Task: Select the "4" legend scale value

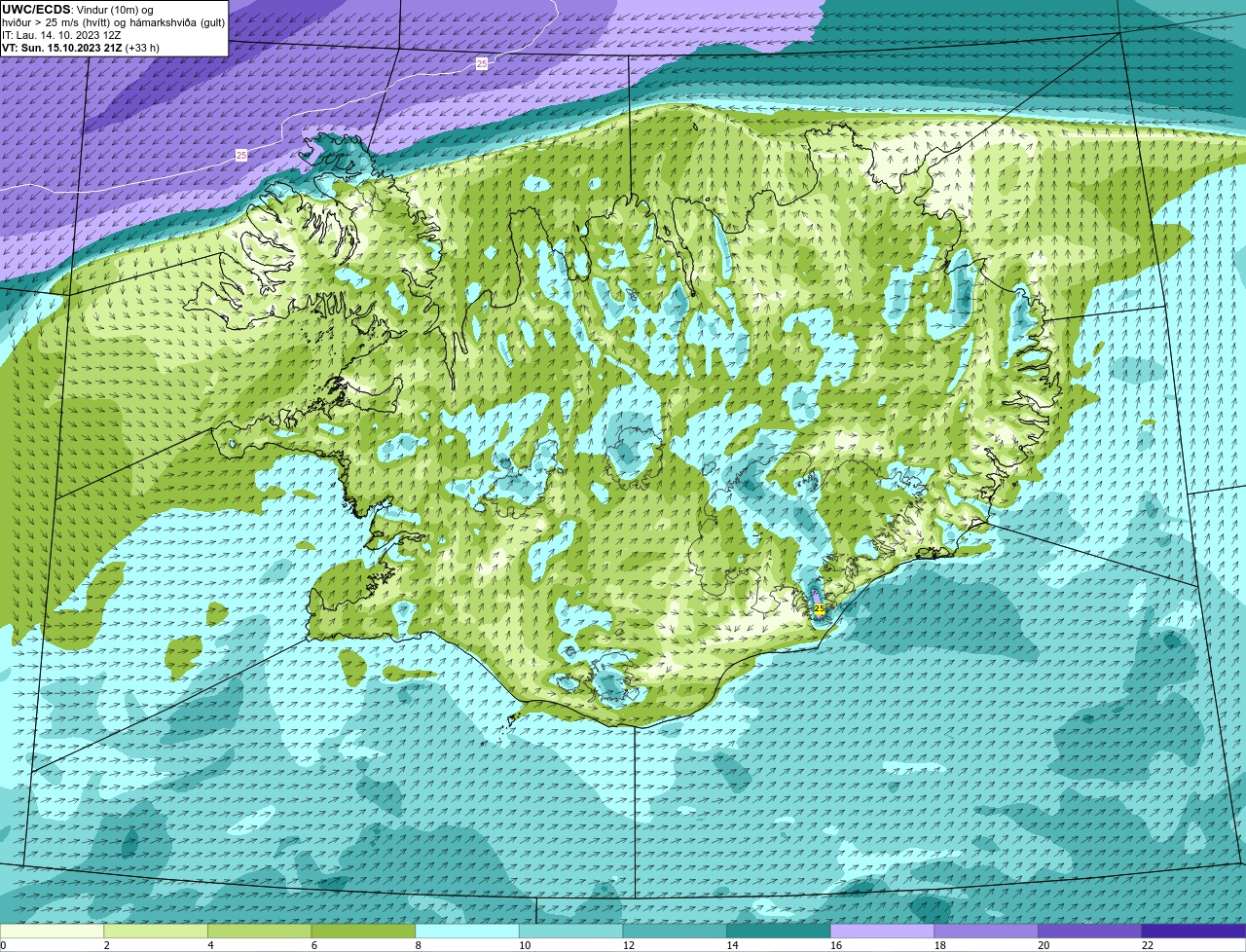Action: (210, 945)
